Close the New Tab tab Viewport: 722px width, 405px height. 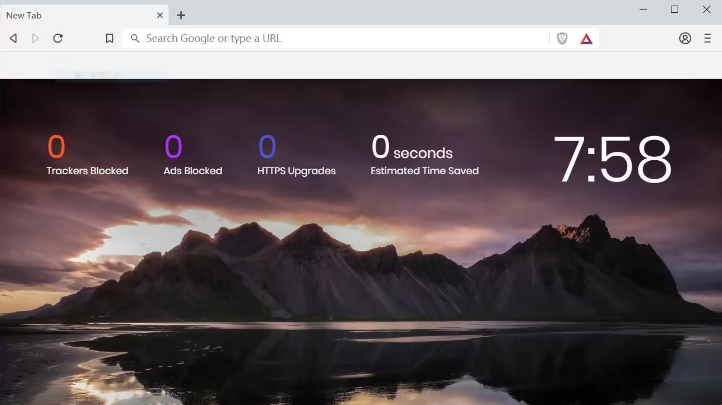[x=160, y=15]
